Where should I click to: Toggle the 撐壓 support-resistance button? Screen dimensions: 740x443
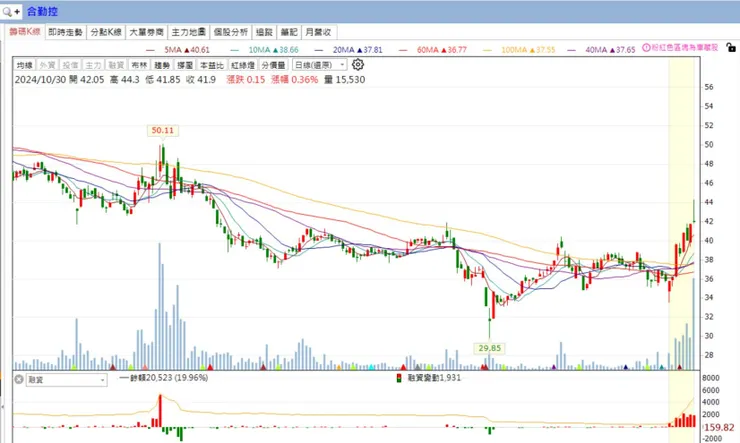click(185, 65)
